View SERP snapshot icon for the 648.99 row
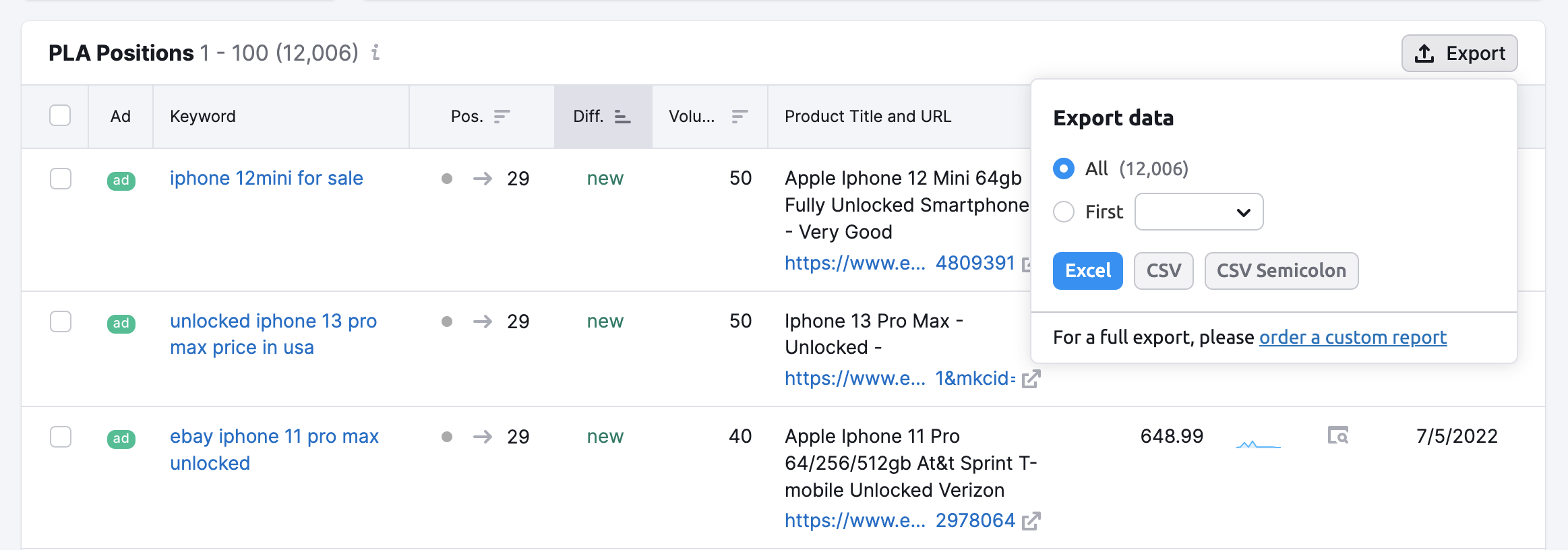Viewport: 1568px width, 550px height. [1337, 436]
